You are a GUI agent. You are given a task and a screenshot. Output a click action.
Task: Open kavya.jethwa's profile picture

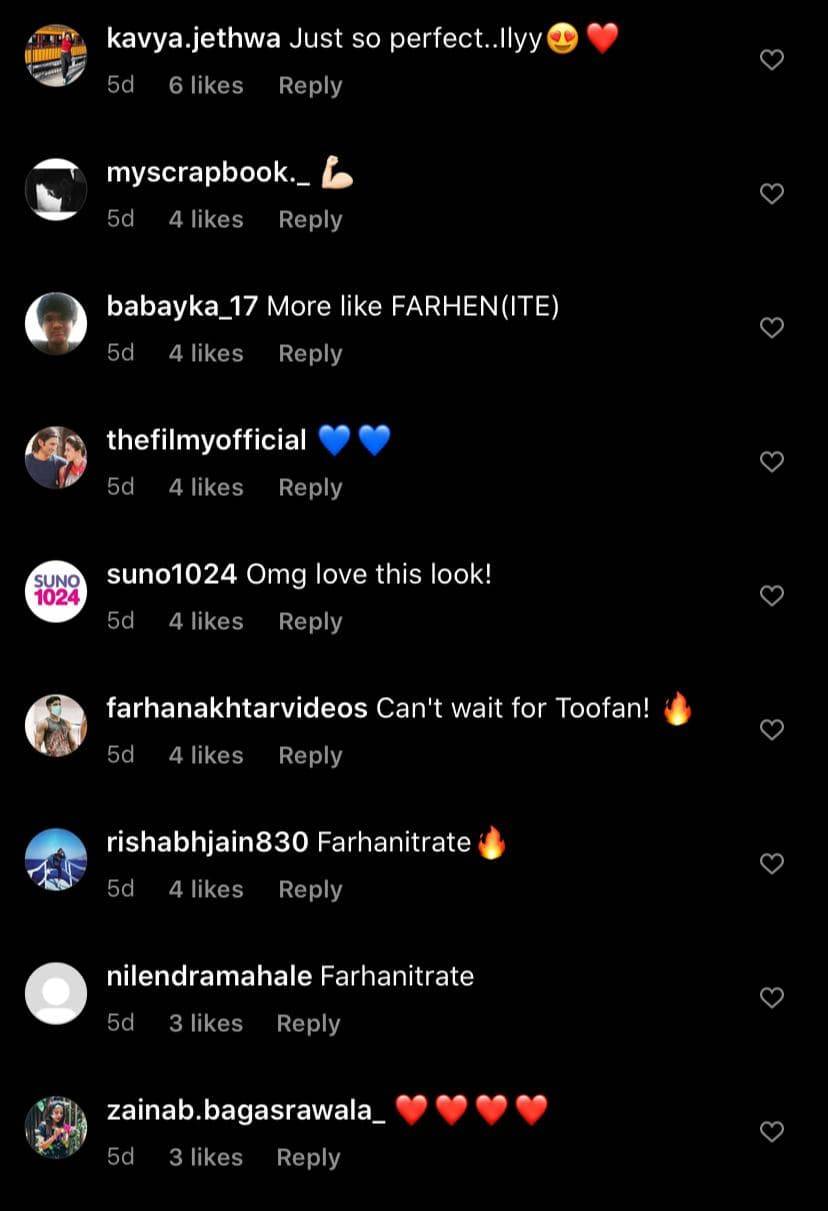[56, 56]
